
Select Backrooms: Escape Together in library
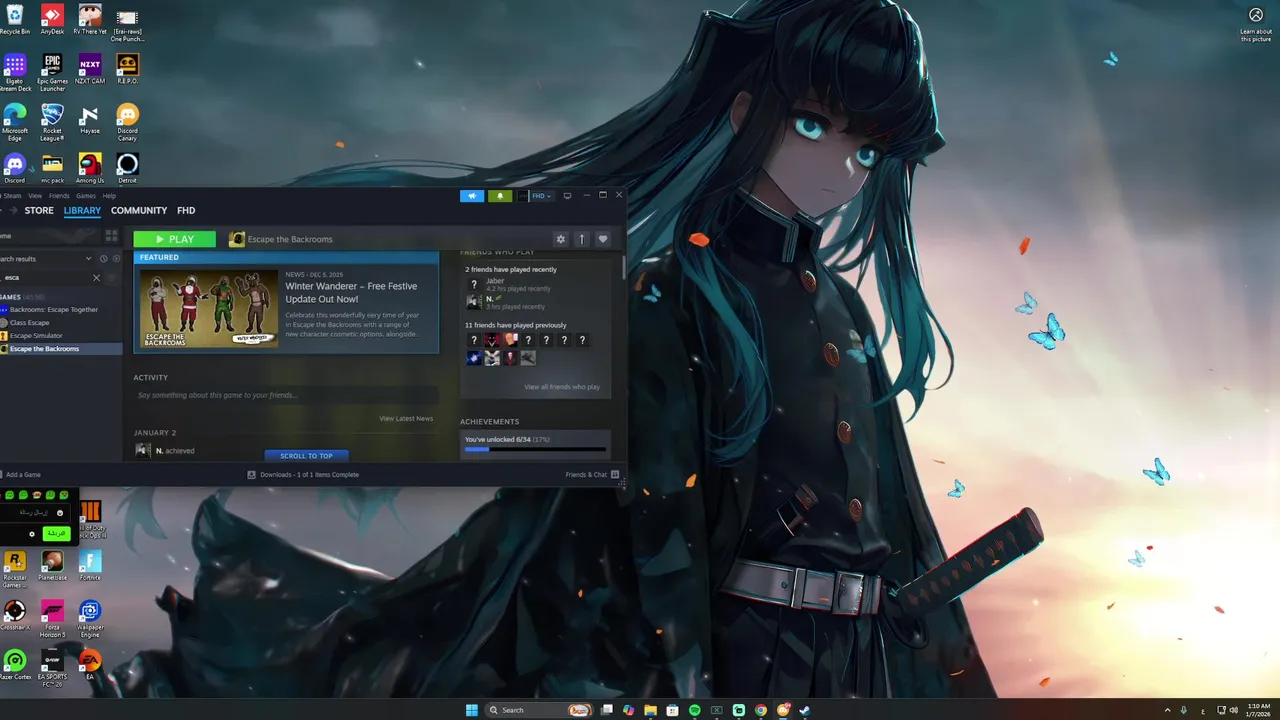tap(54, 310)
